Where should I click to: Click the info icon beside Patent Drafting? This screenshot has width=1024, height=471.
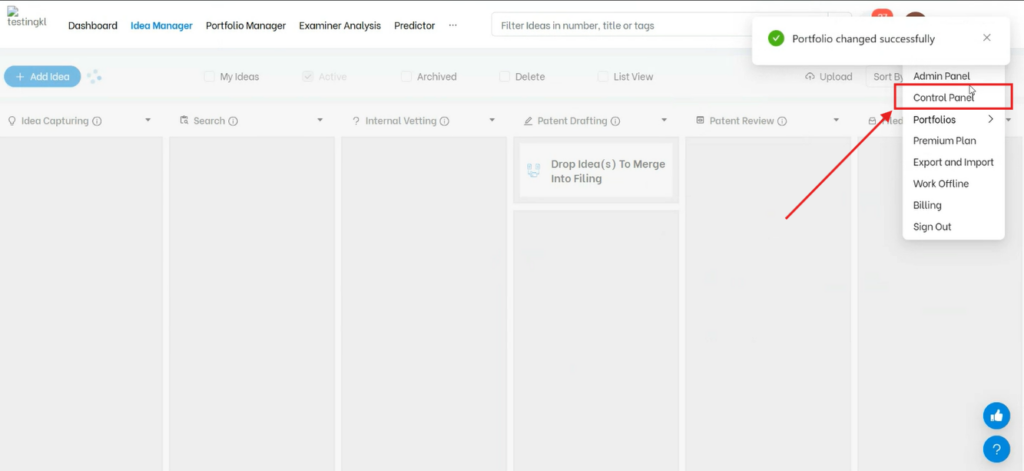point(615,121)
